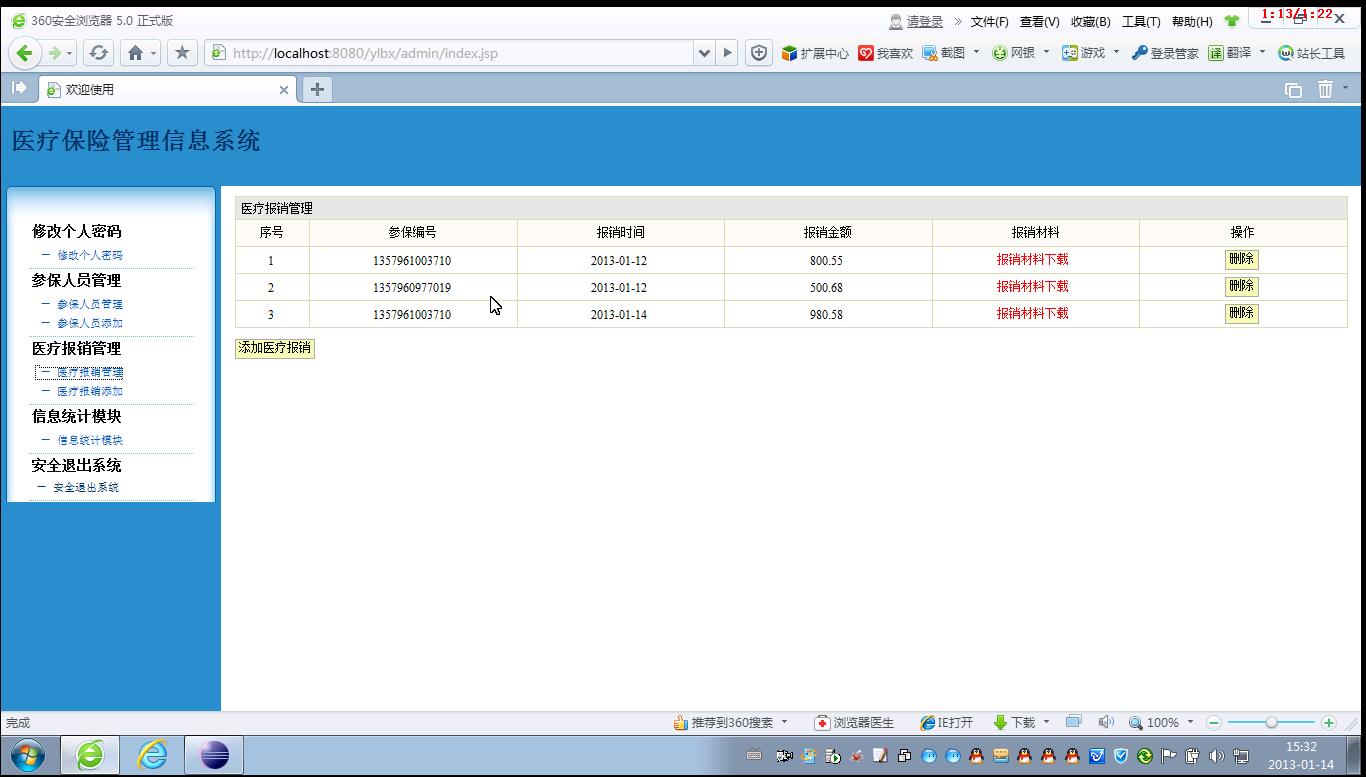
Task: Open the Windows Start button
Action: coord(27,756)
